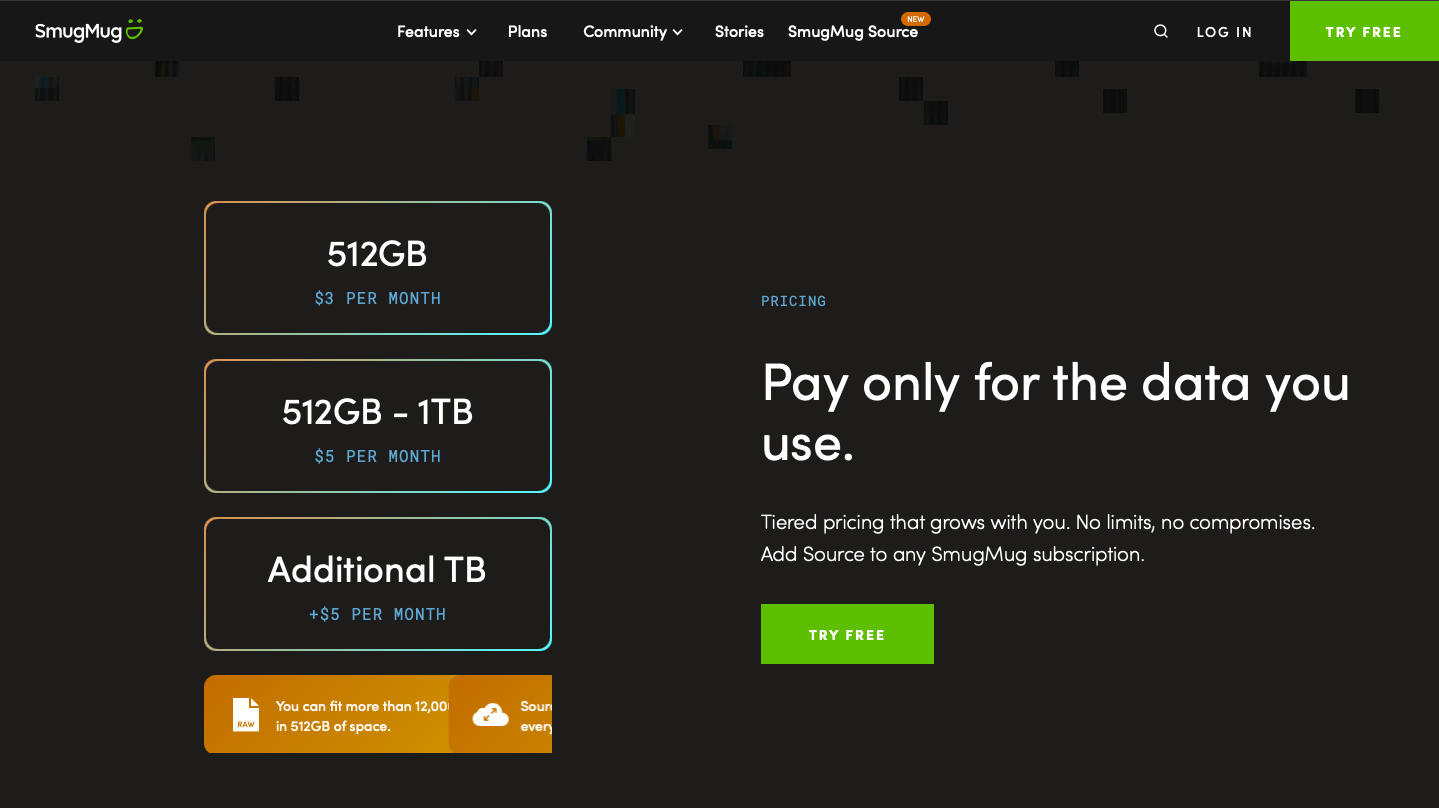Expand the Community dropdown menu

633,31
